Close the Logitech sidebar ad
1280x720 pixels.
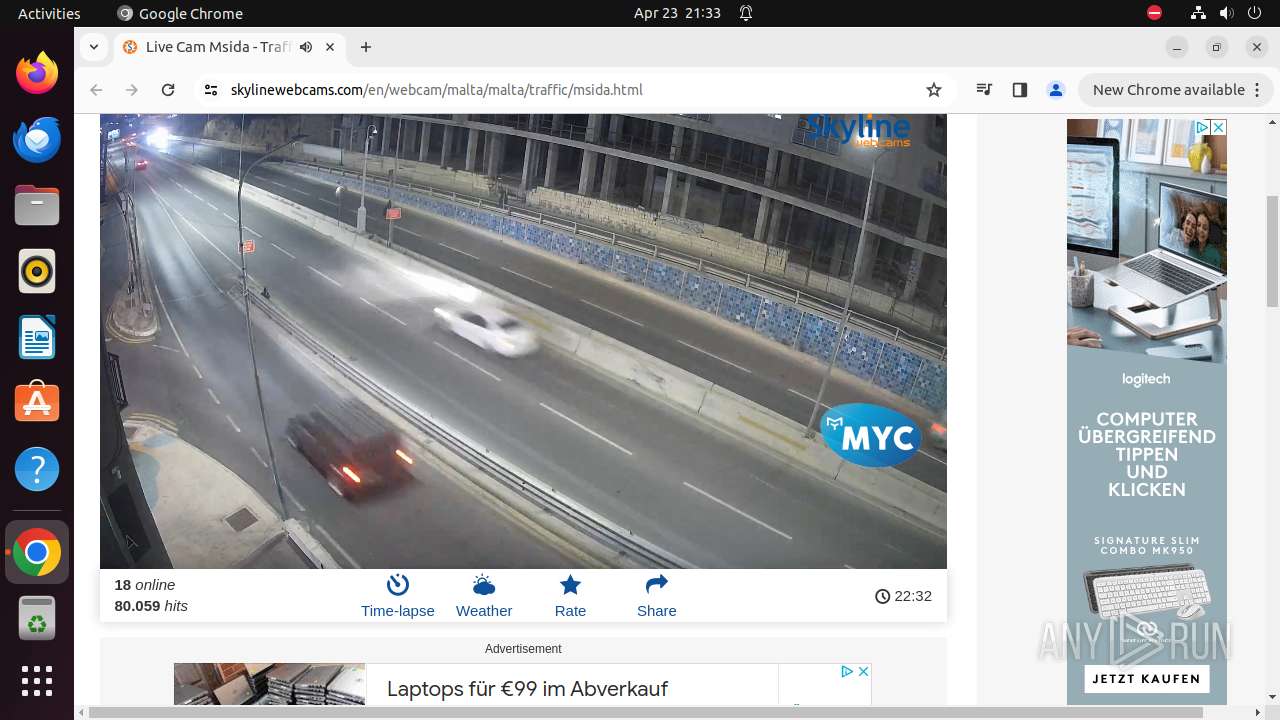tap(1218, 127)
